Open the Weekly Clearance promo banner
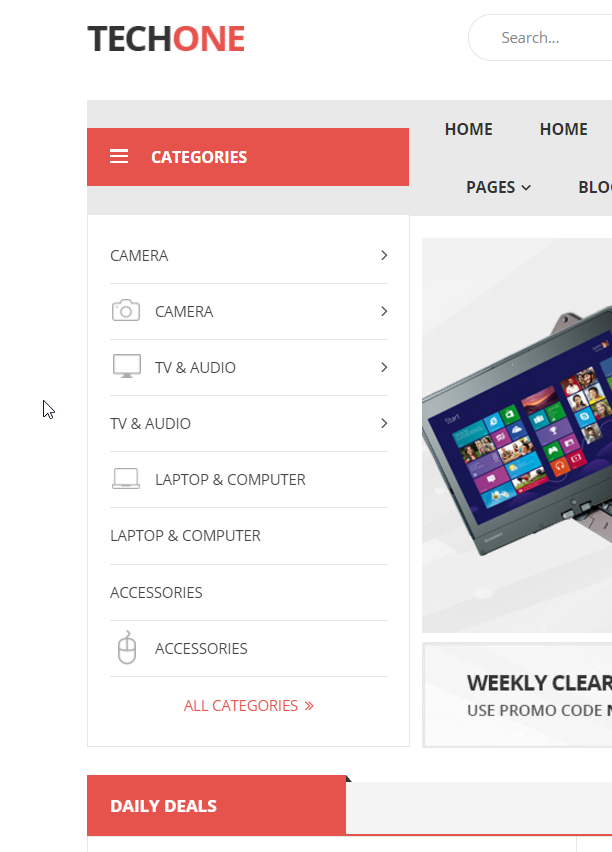The width and height of the screenshot is (612, 852). (517, 695)
